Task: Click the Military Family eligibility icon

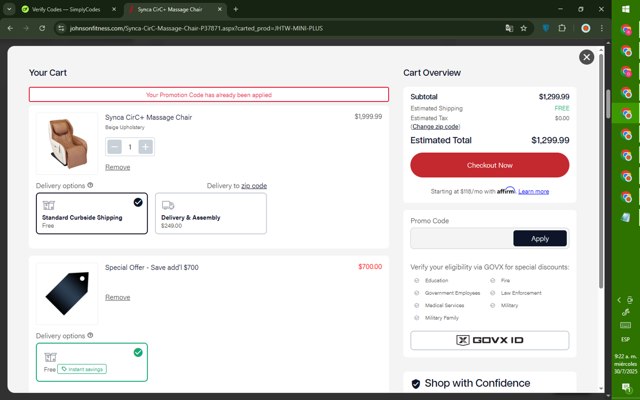Action: tap(417, 318)
